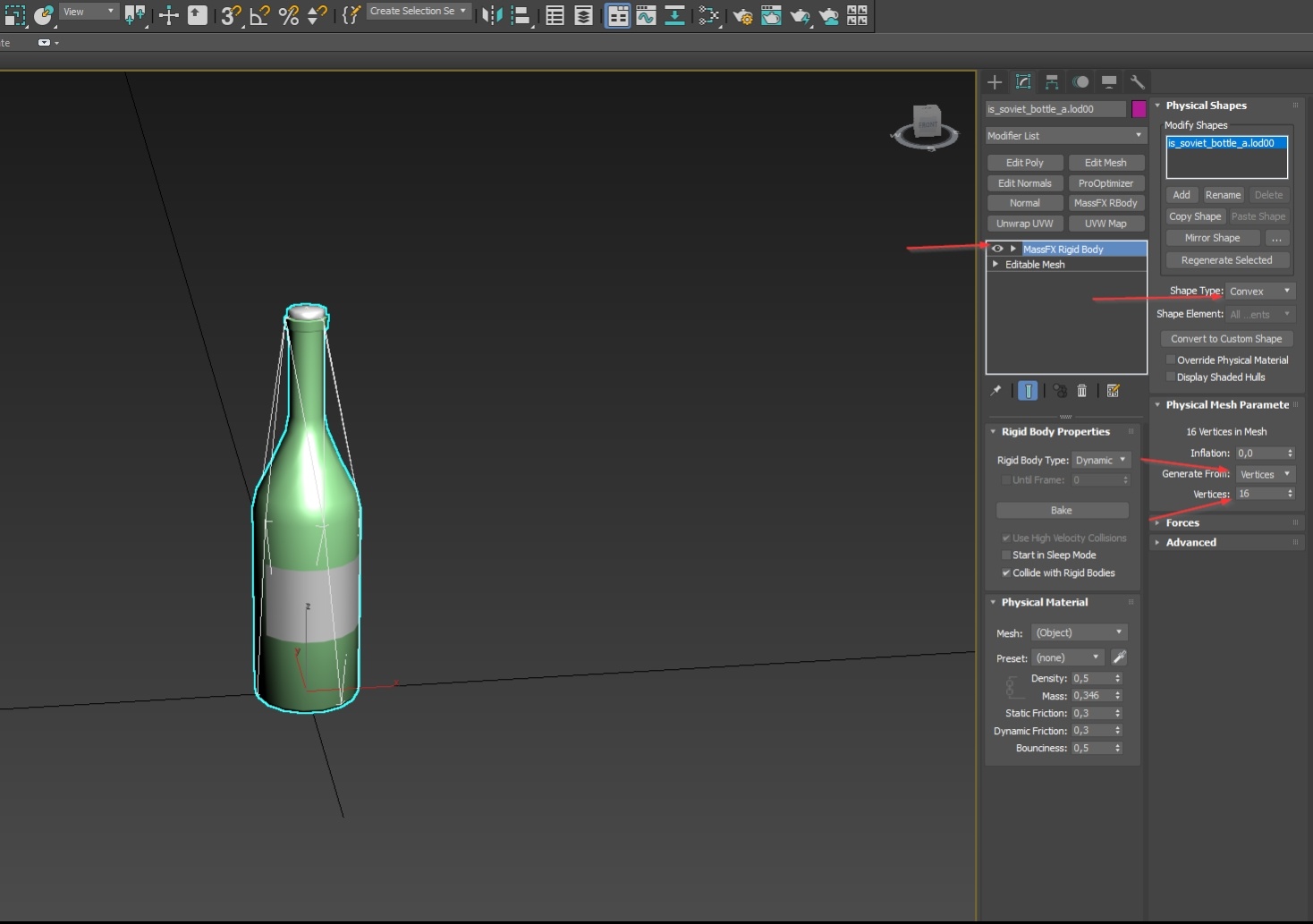The image size is (1313, 924).
Task: Click the Edit Poly modifier button
Action: pos(1025,163)
